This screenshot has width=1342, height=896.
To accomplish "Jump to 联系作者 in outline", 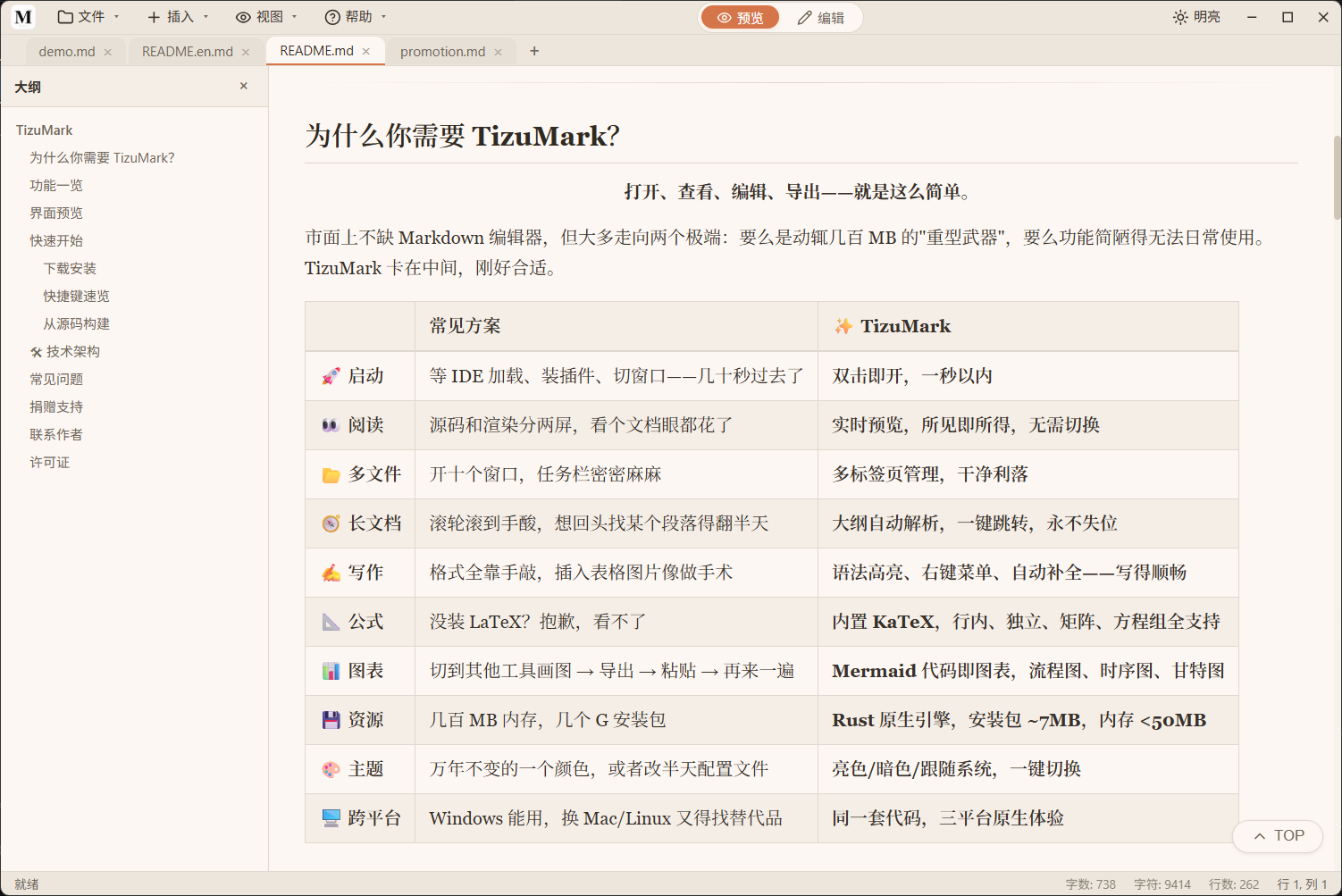I will point(56,435).
